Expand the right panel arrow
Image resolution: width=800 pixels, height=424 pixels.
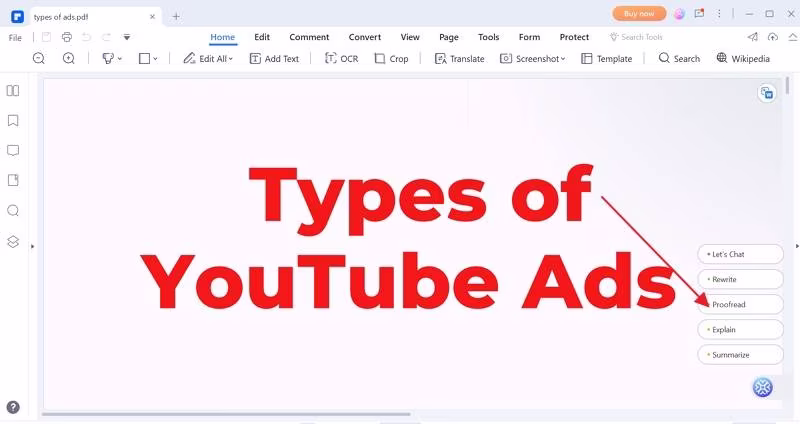797,246
